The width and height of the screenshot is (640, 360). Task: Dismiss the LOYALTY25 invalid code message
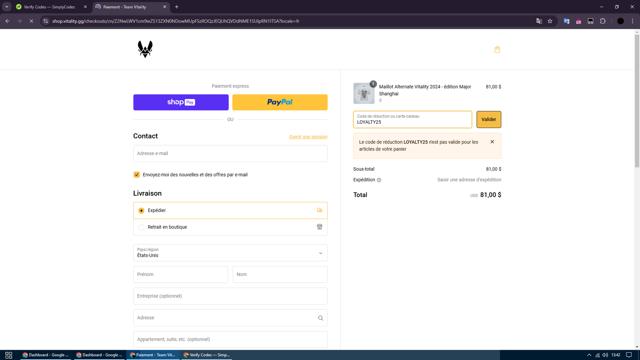492,142
